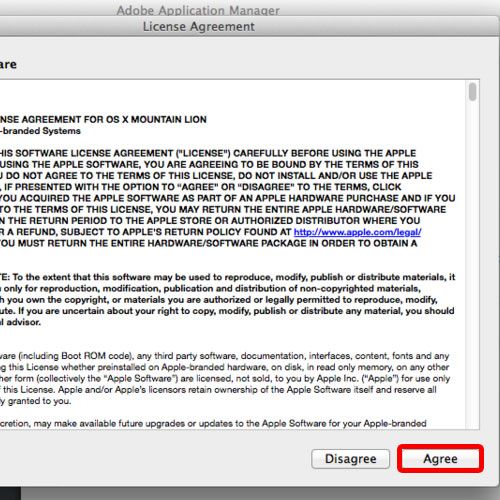Image resolution: width=500 pixels, height=500 pixels.
Task: Click the '-branded Systems' subtitle text
Action: tap(40, 131)
